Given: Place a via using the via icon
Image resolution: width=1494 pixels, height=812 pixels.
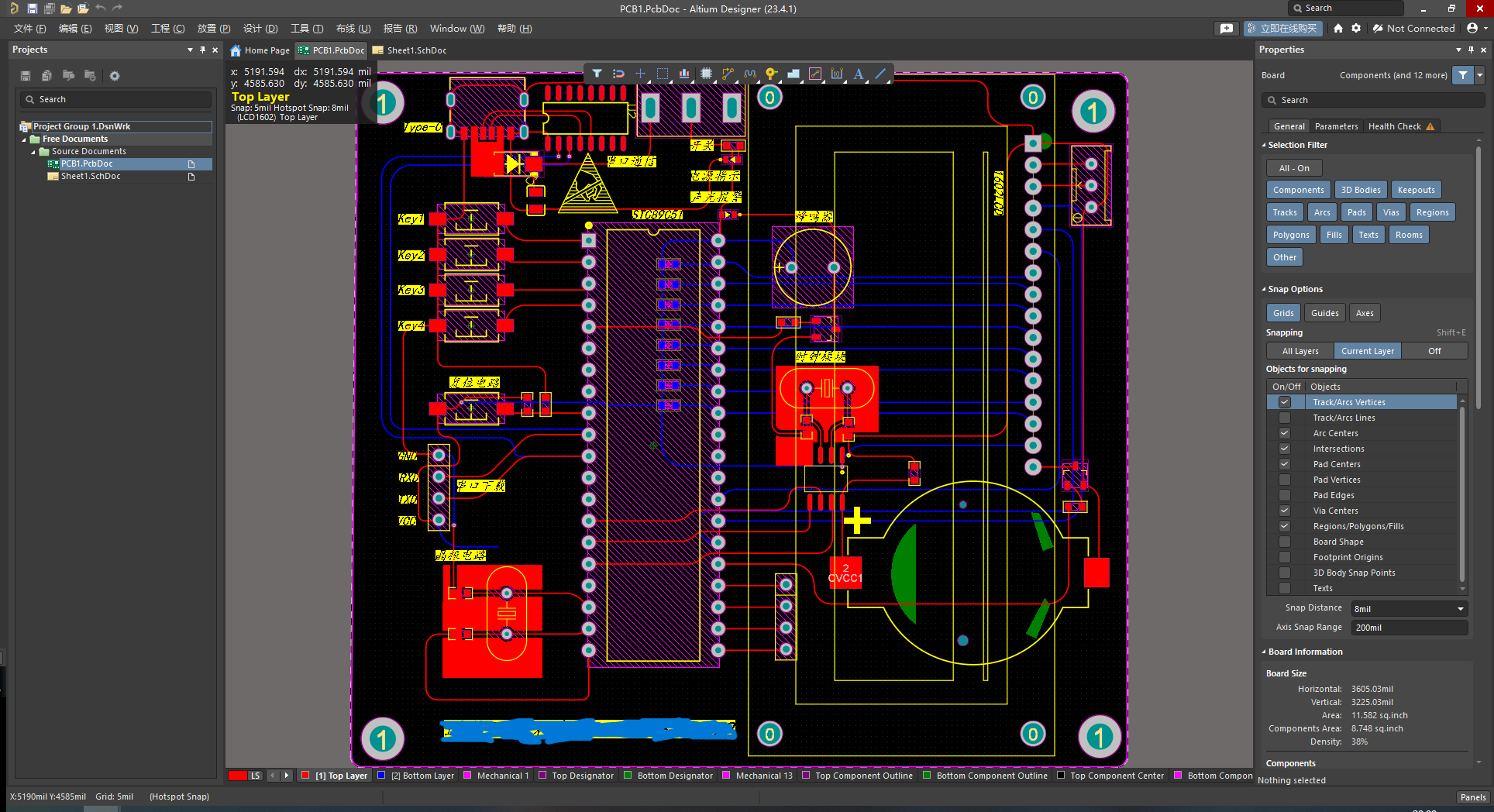Looking at the screenshot, I should coord(771,74).
